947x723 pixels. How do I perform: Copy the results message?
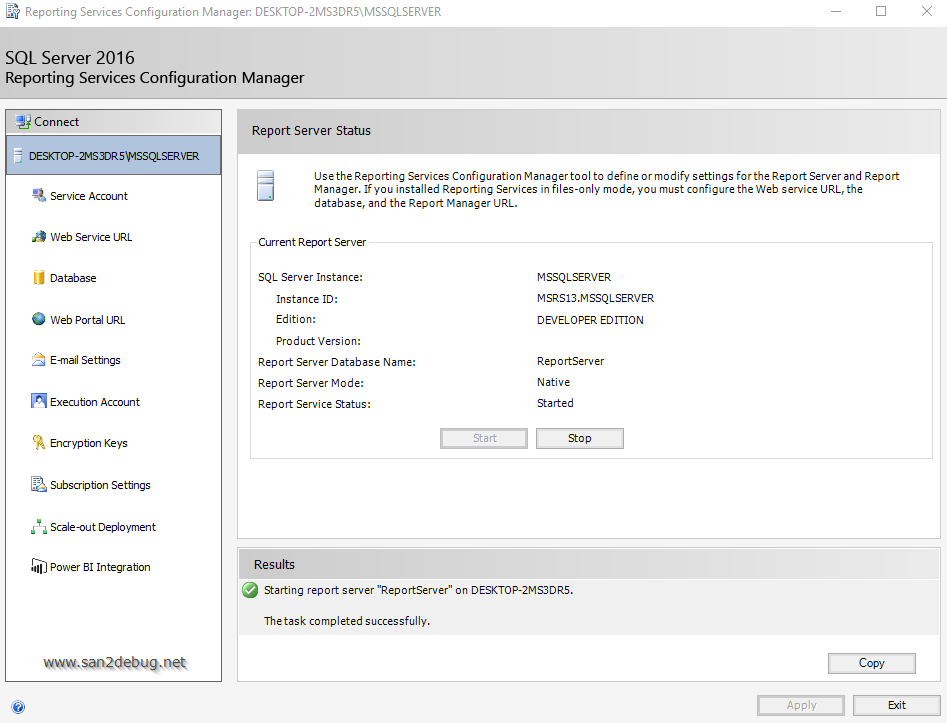871,663
